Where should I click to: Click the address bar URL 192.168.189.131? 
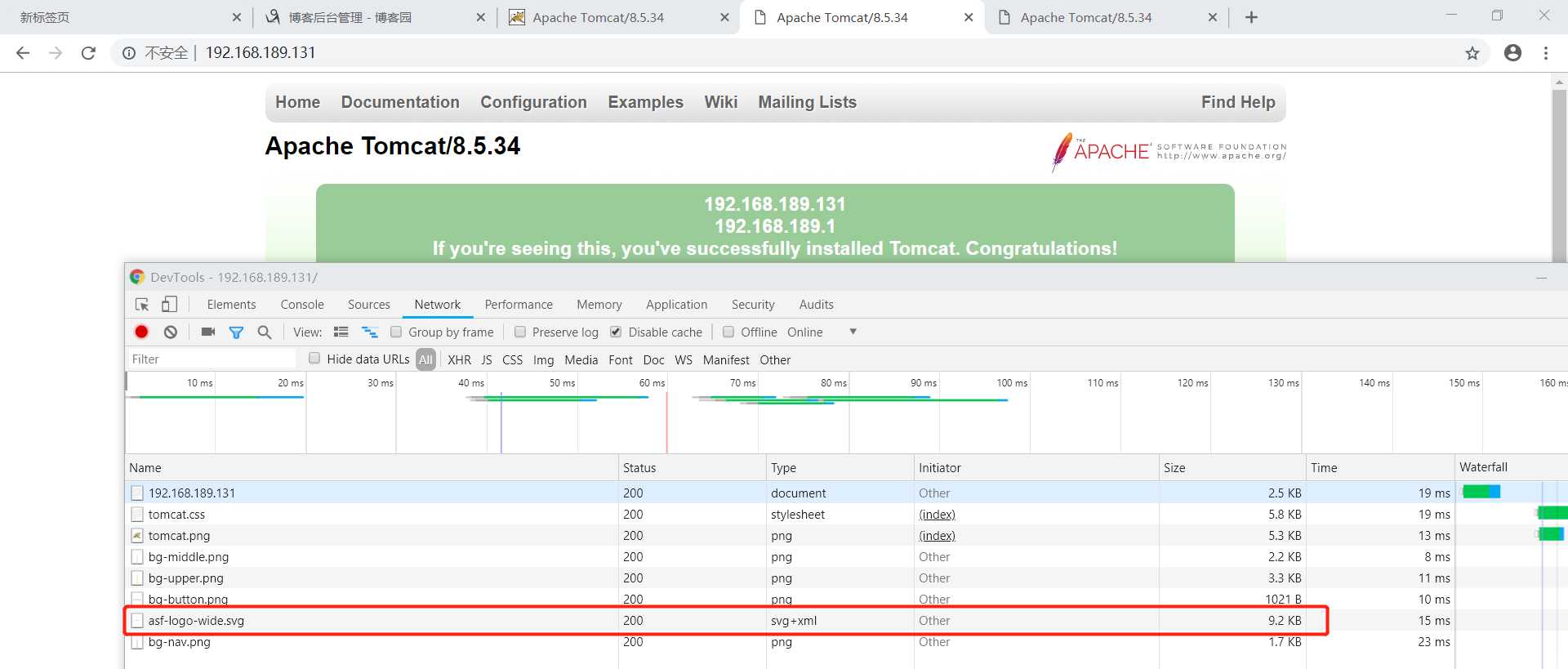click(260, 53)
